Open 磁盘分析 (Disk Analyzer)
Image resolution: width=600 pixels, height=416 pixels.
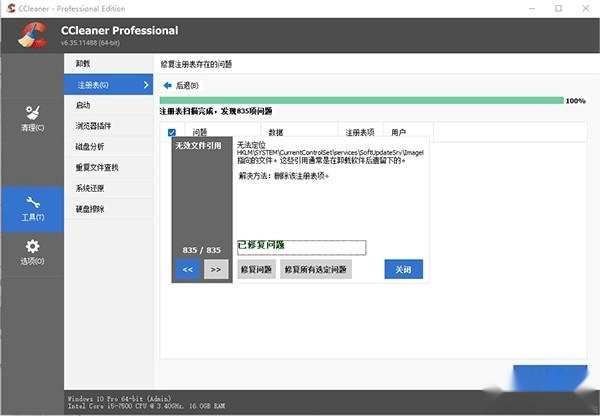[90, 147]
